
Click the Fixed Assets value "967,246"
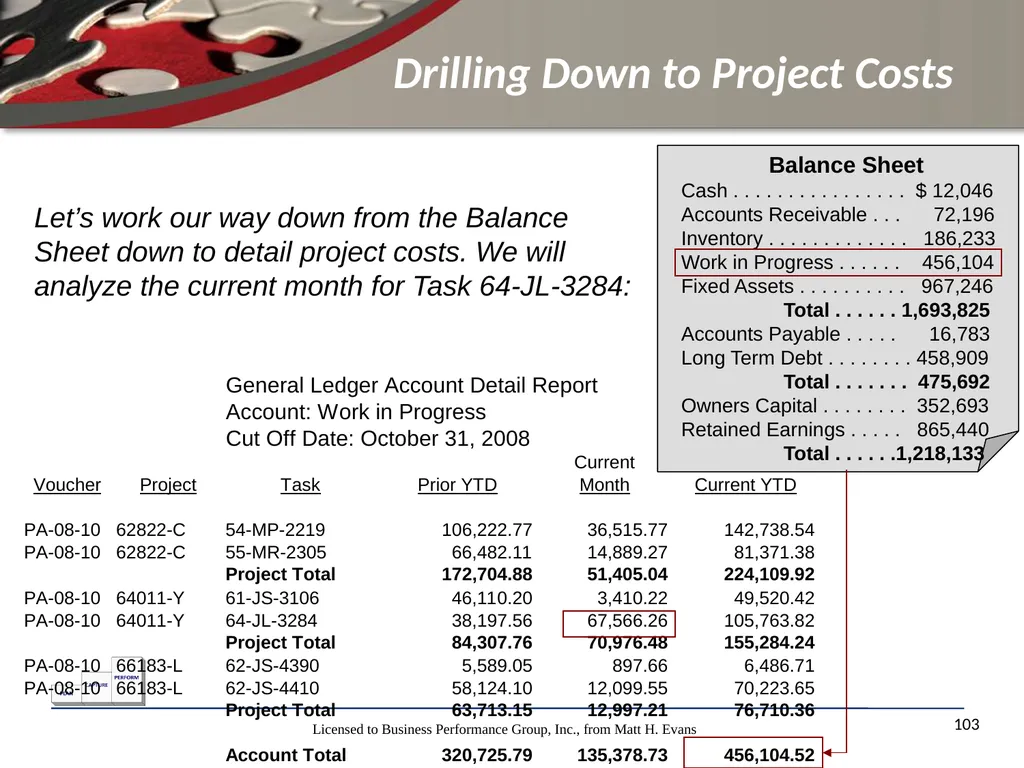(957, 287)
